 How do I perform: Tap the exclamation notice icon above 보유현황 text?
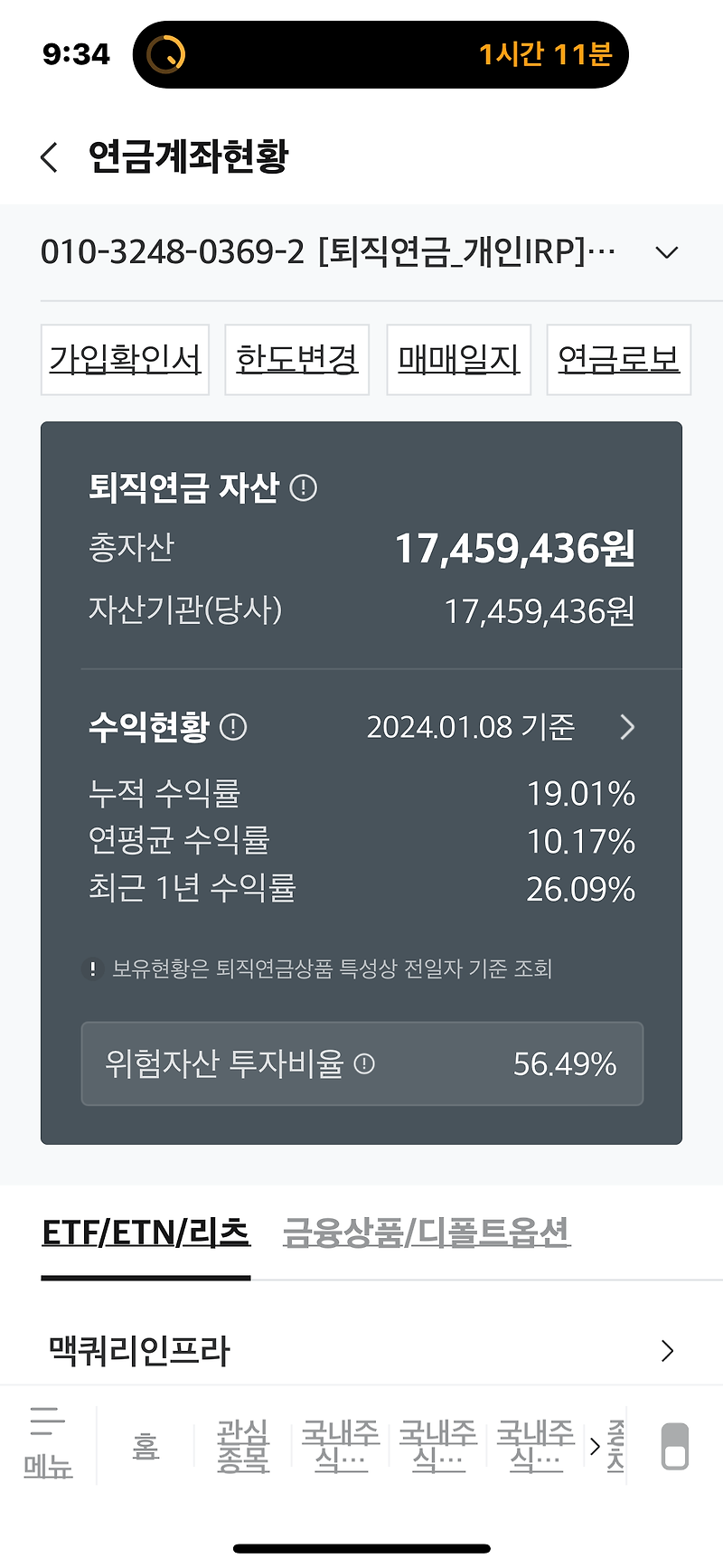point(93,968)
